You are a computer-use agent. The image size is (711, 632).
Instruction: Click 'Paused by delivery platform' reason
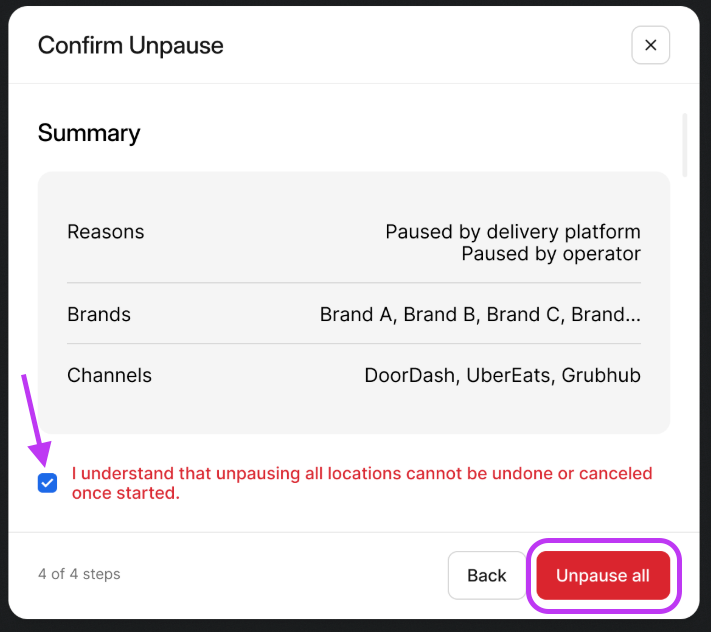click(513, 231)
